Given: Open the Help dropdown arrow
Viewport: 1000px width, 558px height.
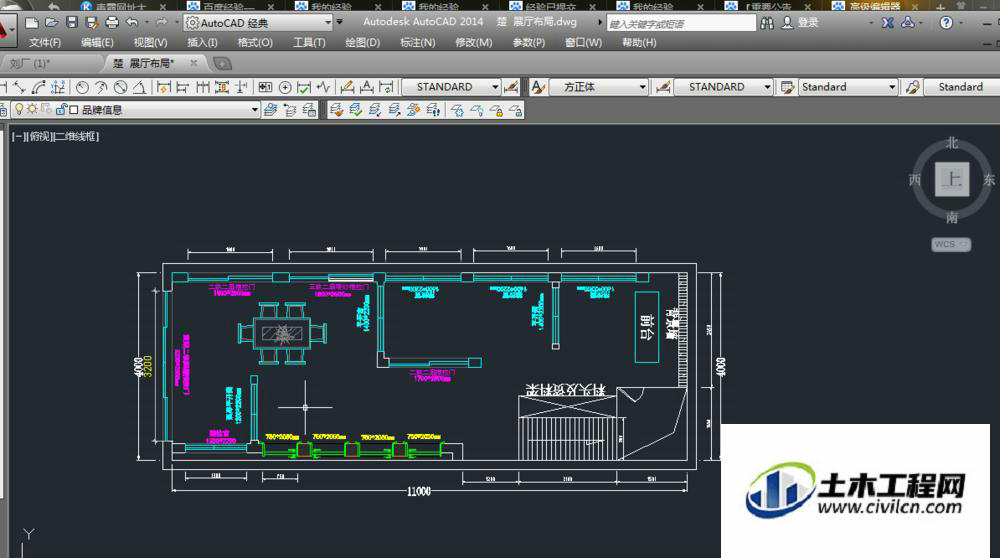Looking at the screenshot, I should (x=960, y=23).
